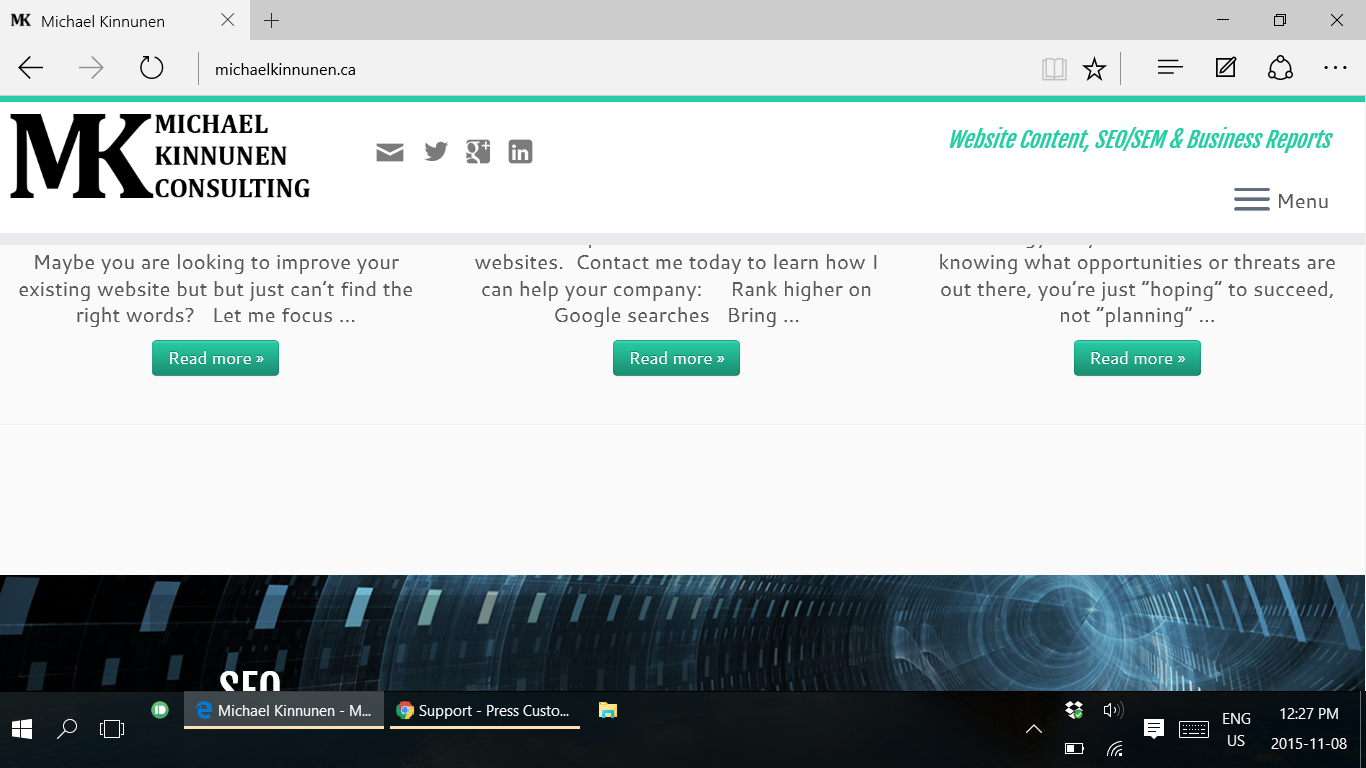Add page to favorites with star icon

tap(1095, 69)
